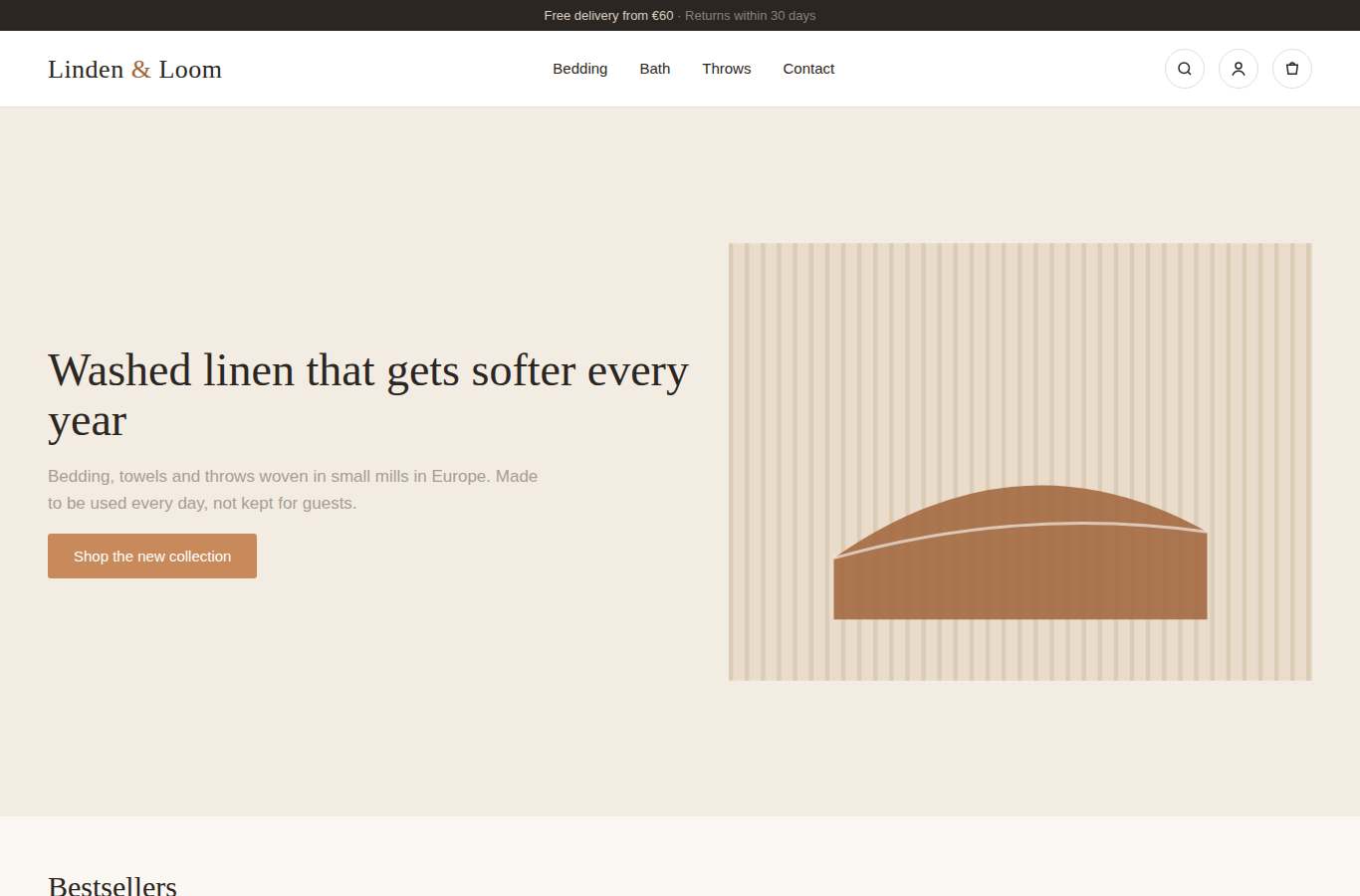
Task: Click the Free delivery from €60 notice
Action: [x=608, y=16]
